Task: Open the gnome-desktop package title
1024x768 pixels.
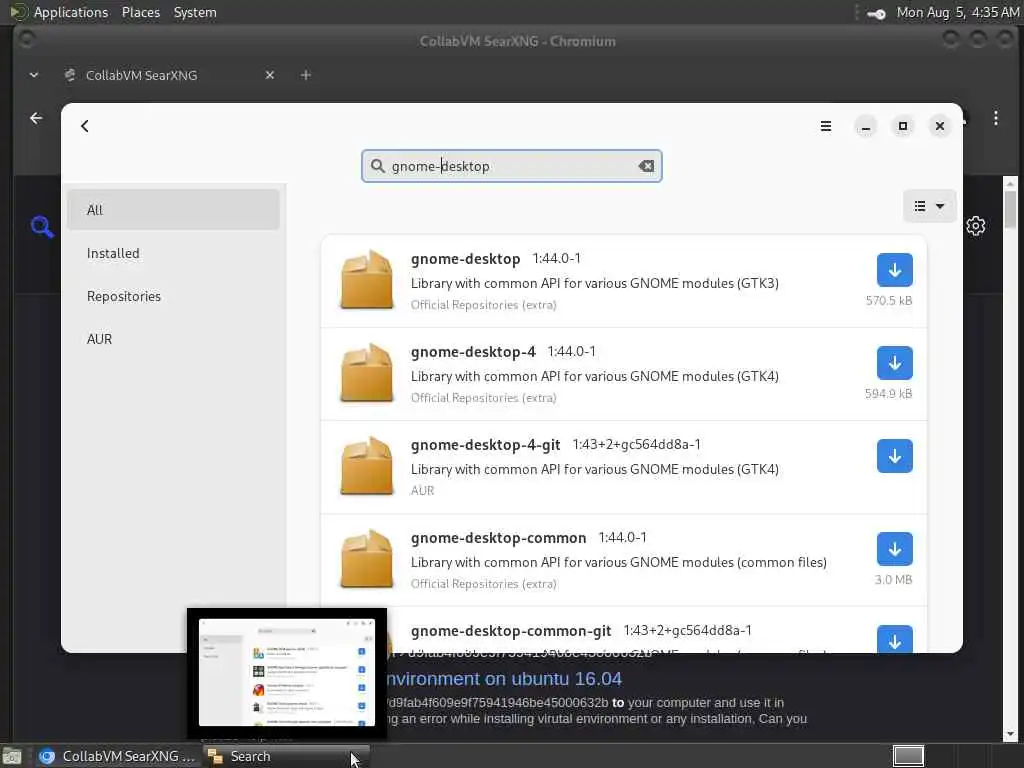Action: (465, 259)
